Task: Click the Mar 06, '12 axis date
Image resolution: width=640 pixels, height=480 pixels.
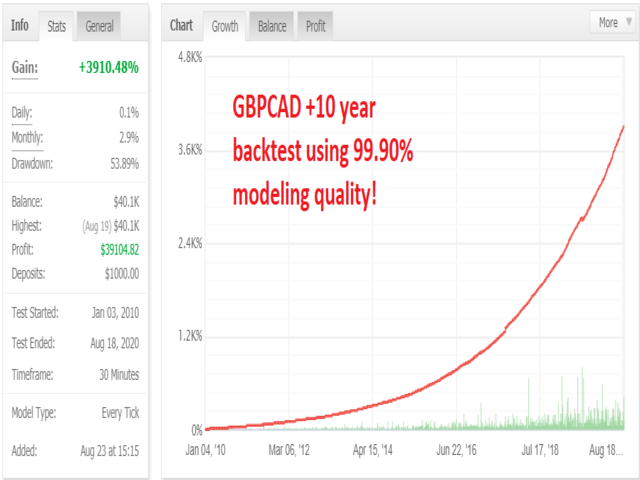Action: coord(289,450)
